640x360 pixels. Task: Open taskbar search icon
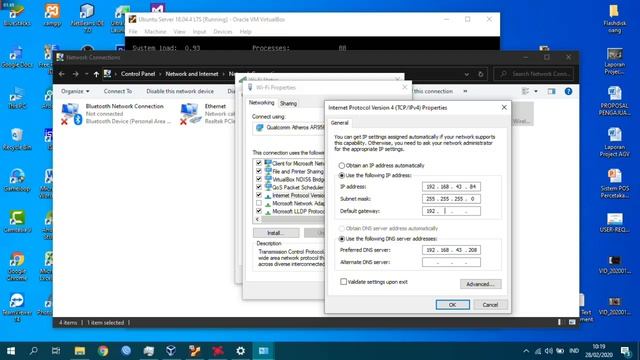click(33, 351)
